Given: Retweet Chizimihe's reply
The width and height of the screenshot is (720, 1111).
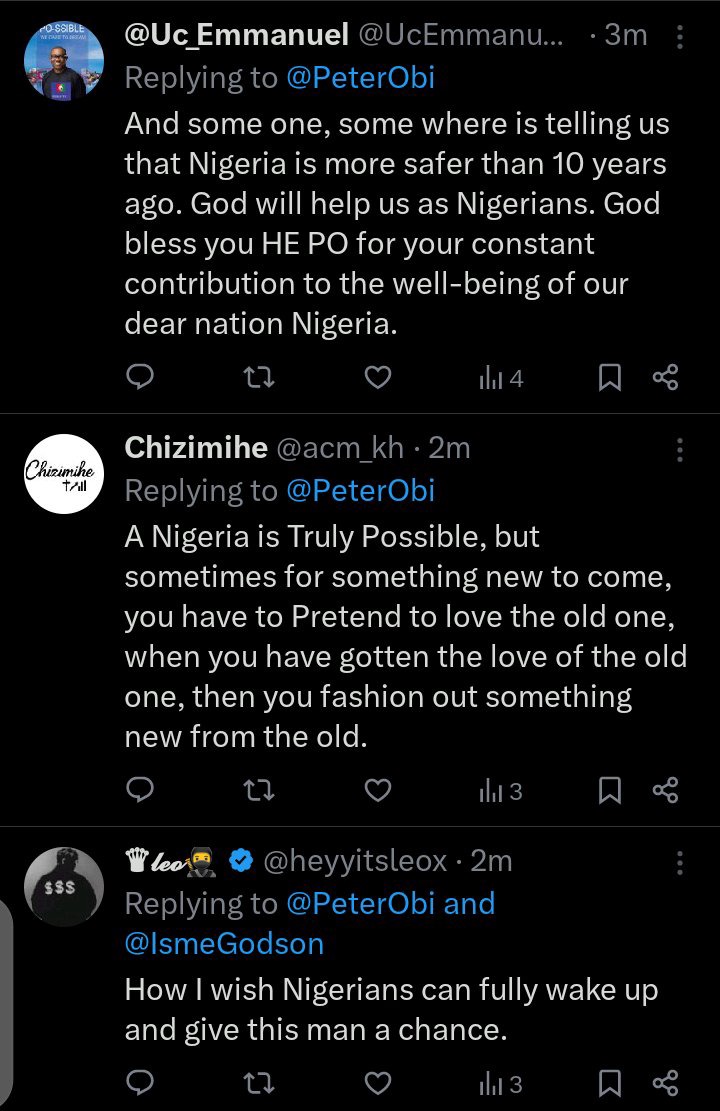Looking at the screenshot, I should pos(259,791).
